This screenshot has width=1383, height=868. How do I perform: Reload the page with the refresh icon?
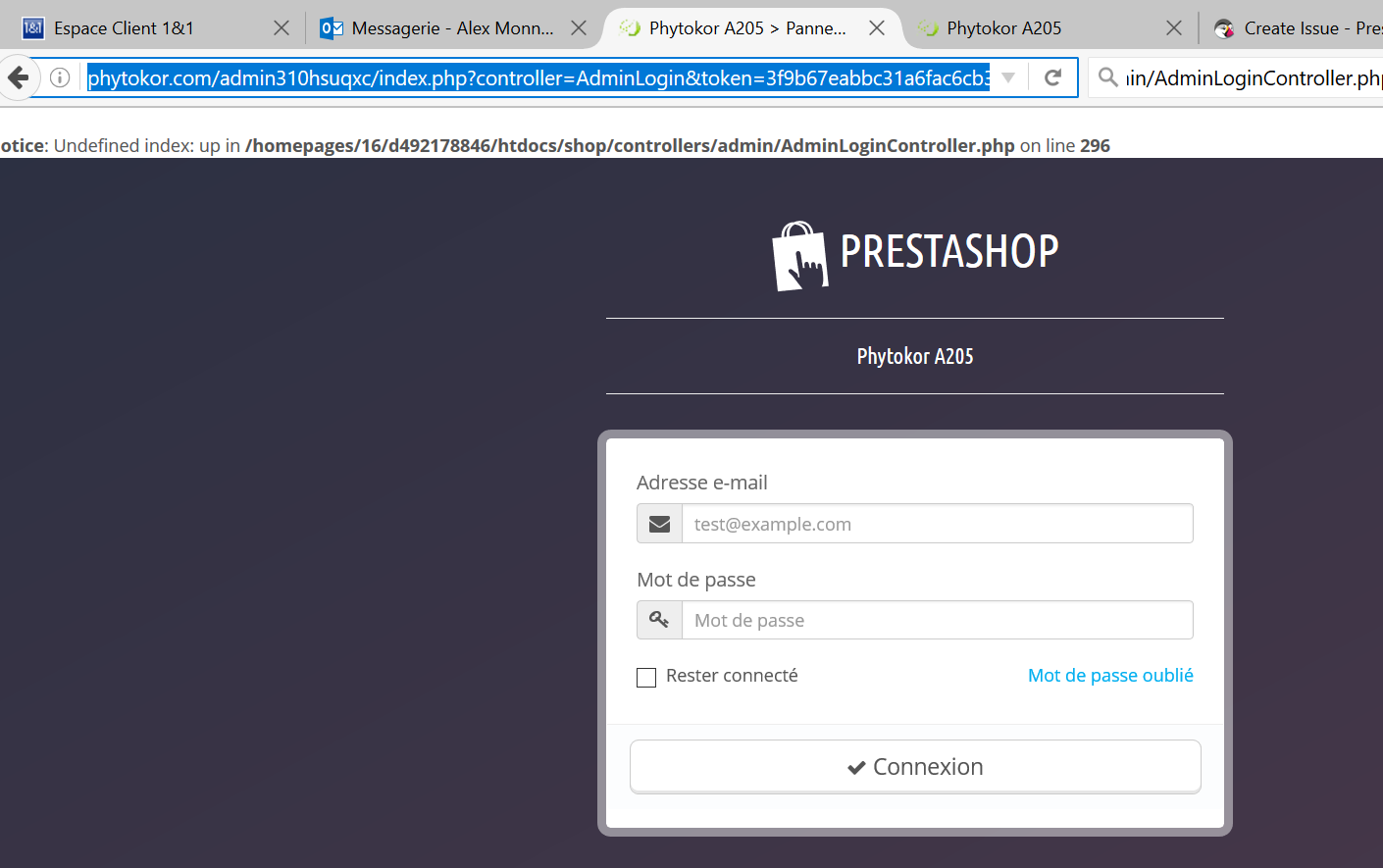(x=1053, y=77)
